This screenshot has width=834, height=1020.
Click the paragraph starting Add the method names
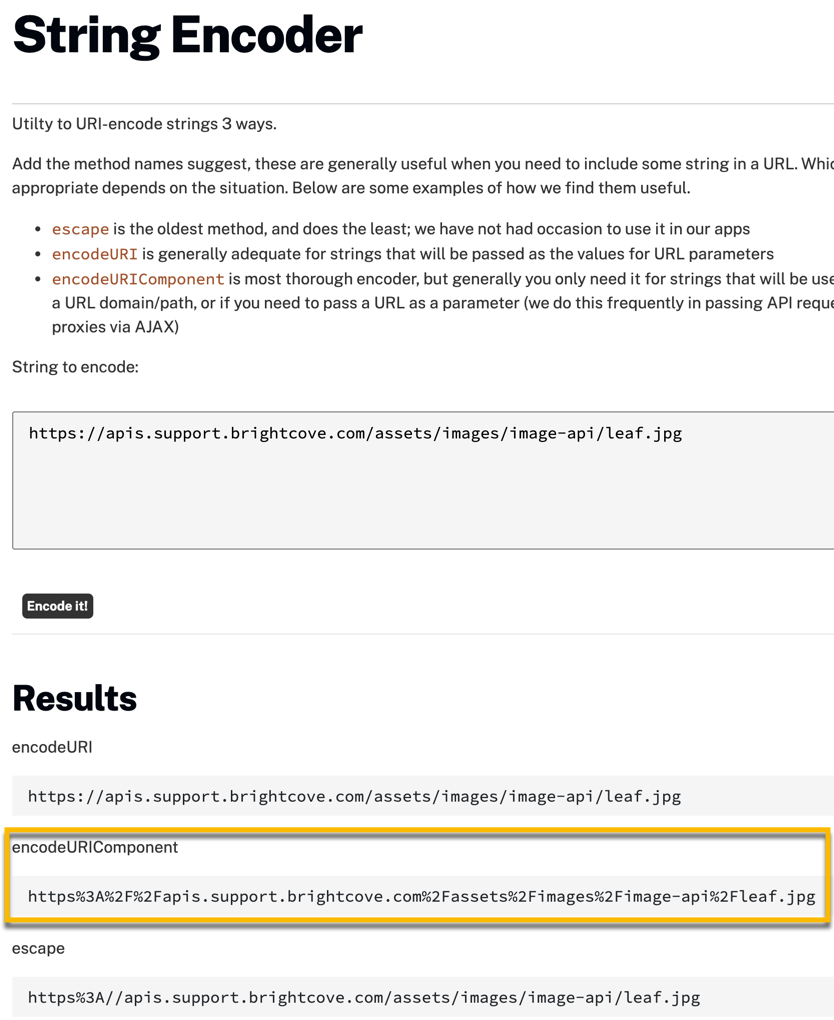(423, 176)
